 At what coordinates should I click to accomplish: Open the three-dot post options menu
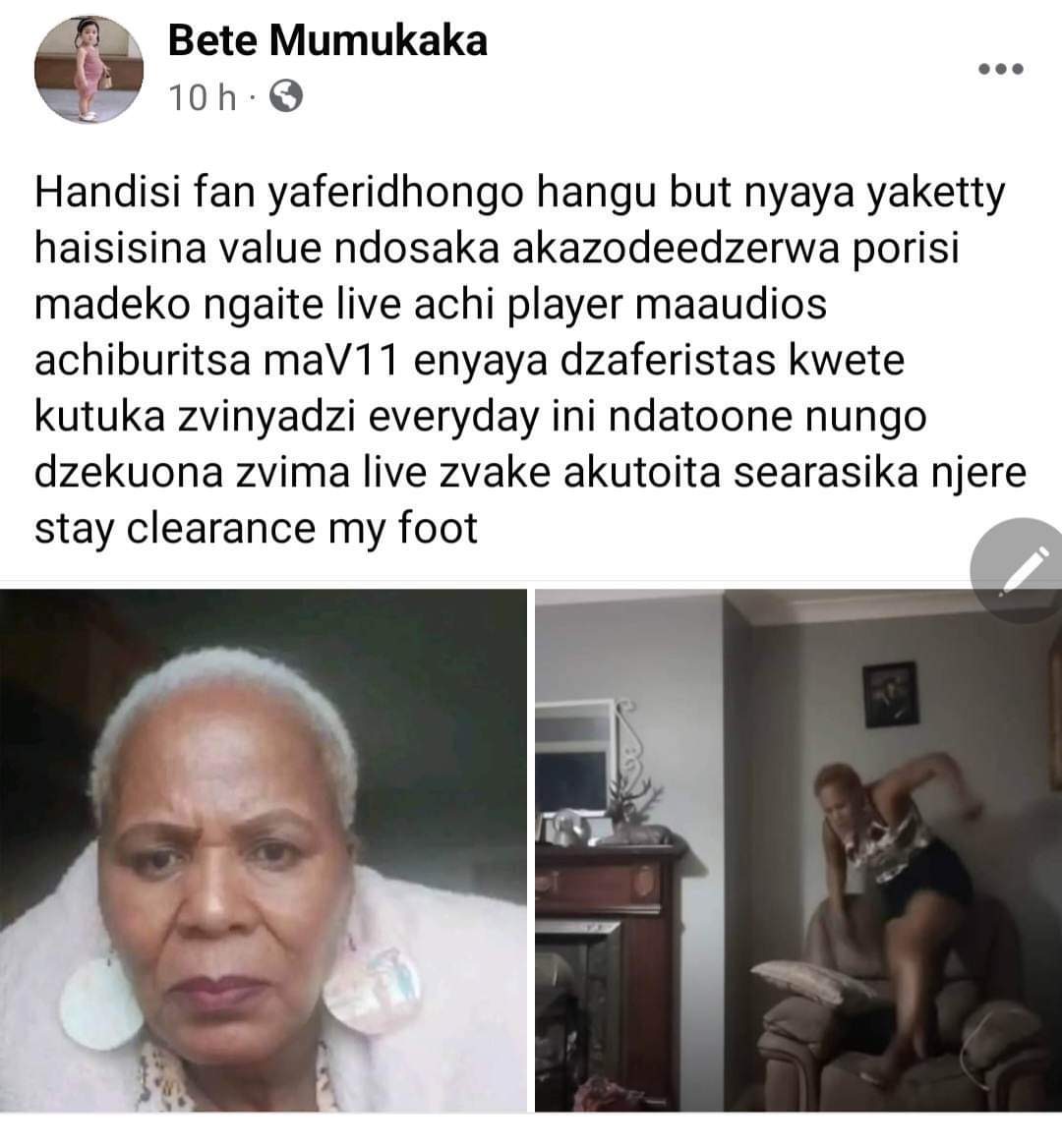pyautogui.click(x=1001, y=70)
